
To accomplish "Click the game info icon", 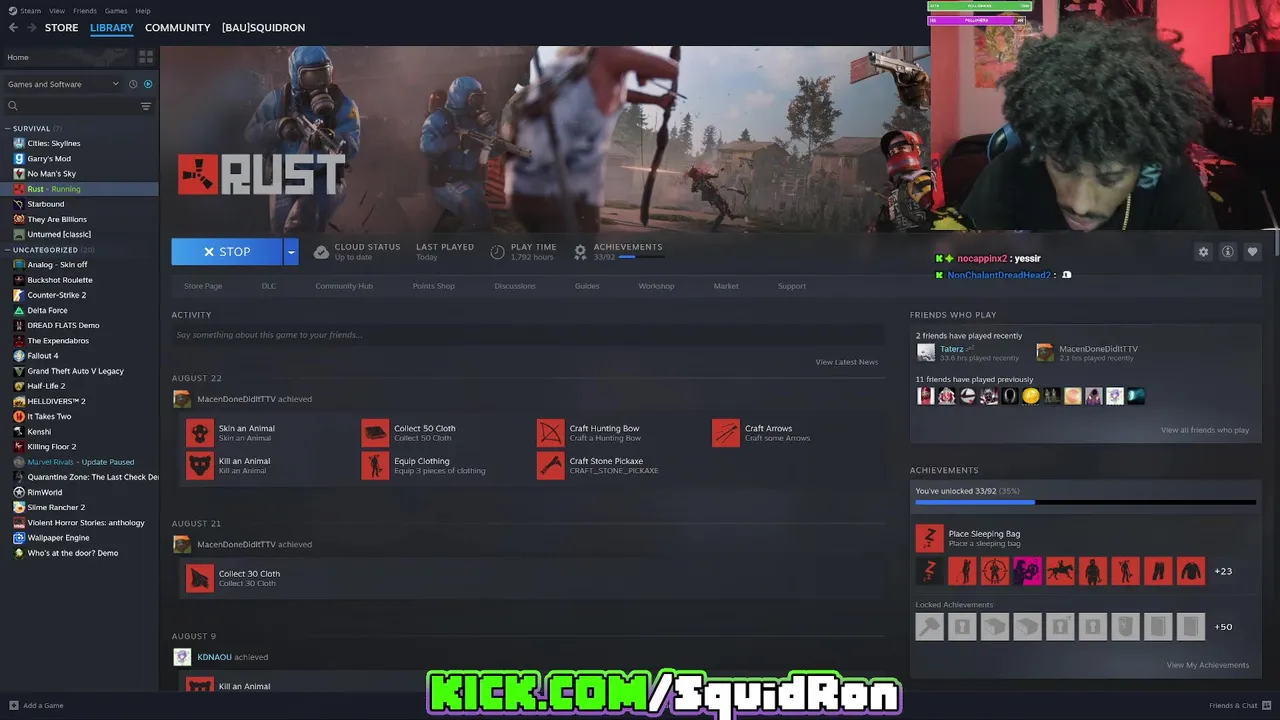I will pyautogui.click(x=1228, y=252).
